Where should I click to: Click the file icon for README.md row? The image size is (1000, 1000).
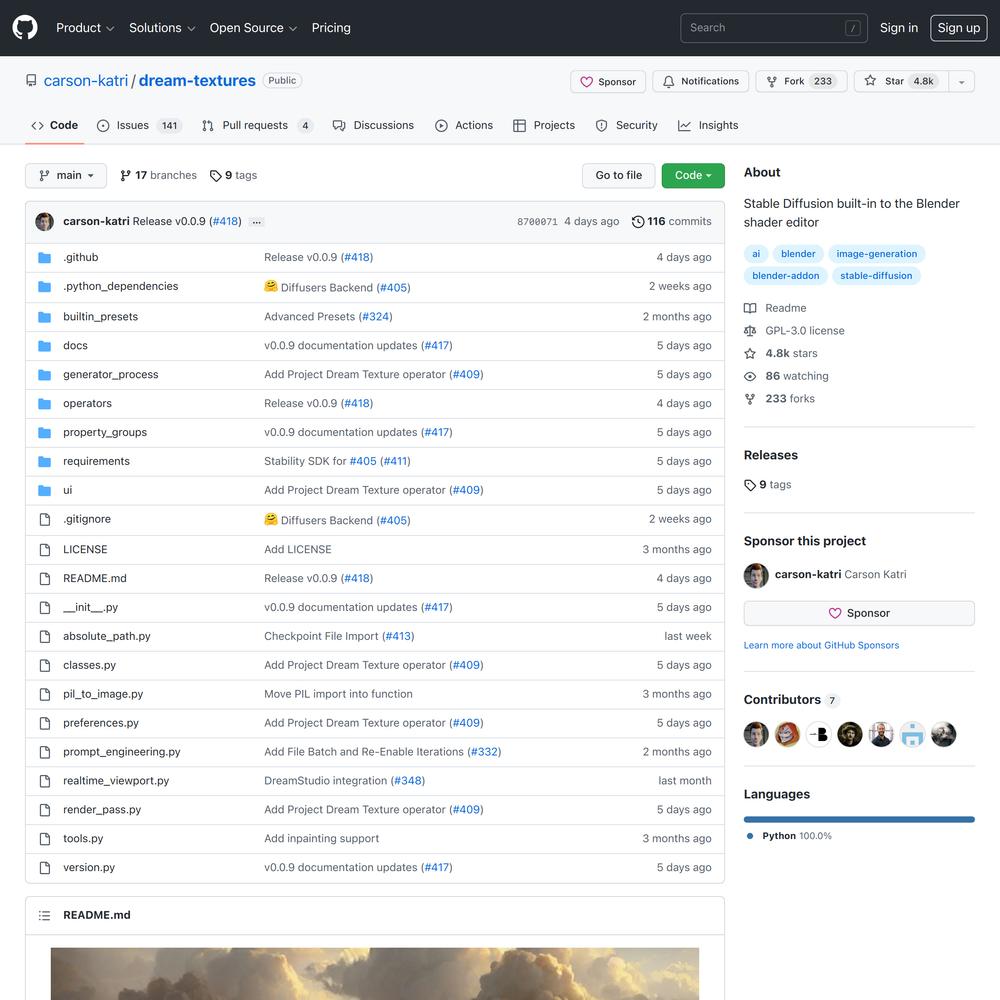pos(45,578)
